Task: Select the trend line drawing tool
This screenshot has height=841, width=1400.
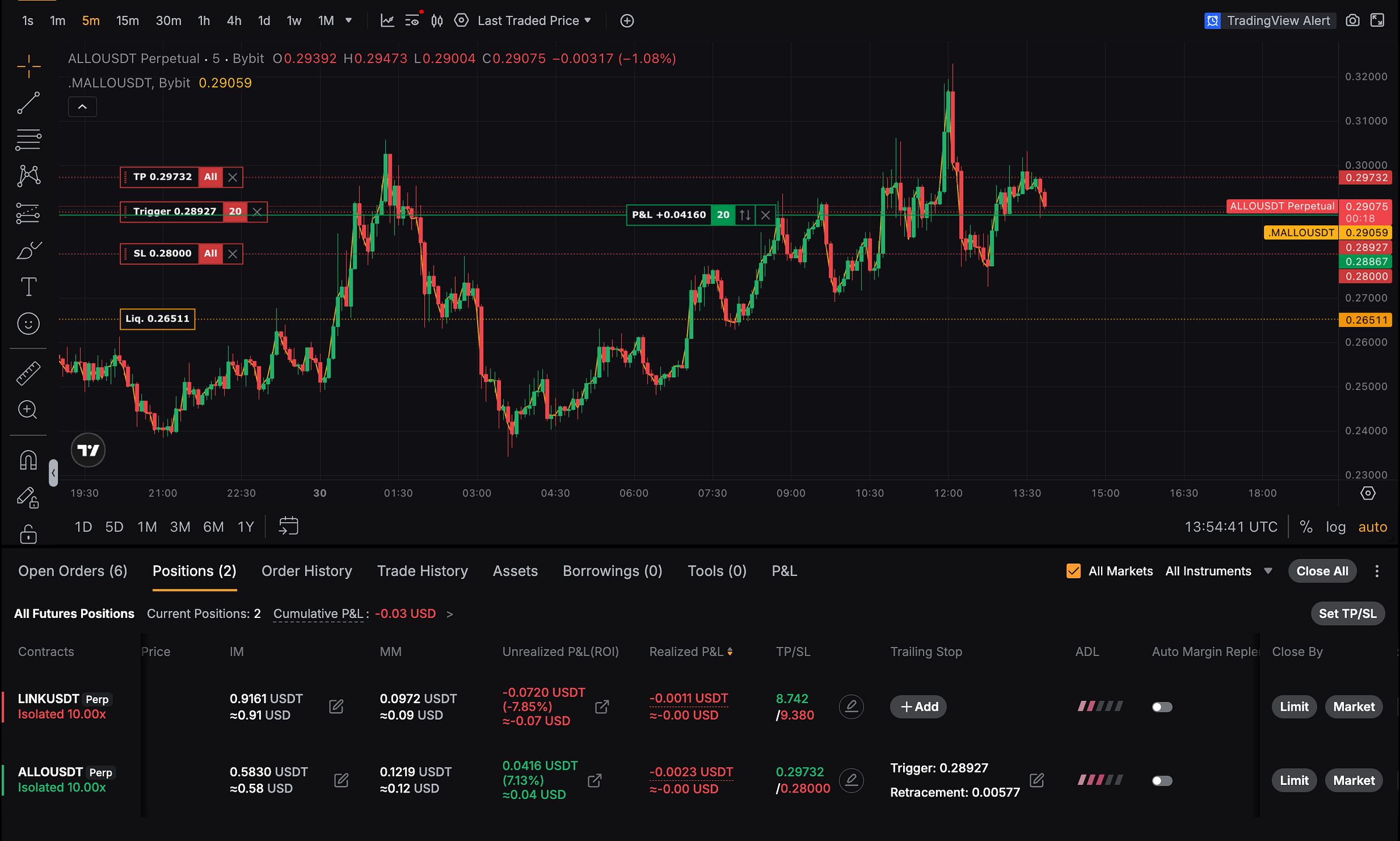Action: (29, 103)
